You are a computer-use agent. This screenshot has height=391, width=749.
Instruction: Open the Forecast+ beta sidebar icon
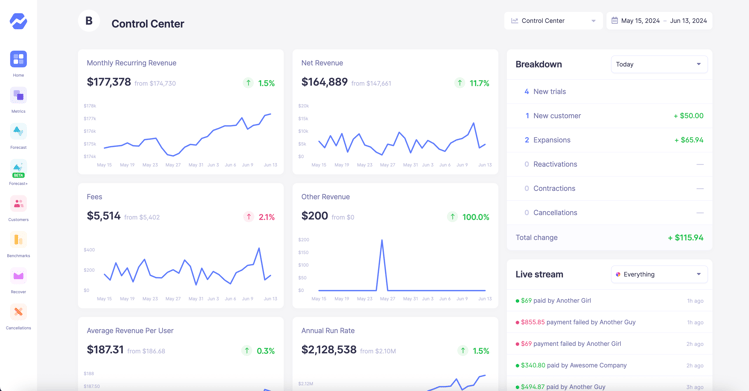18,168
